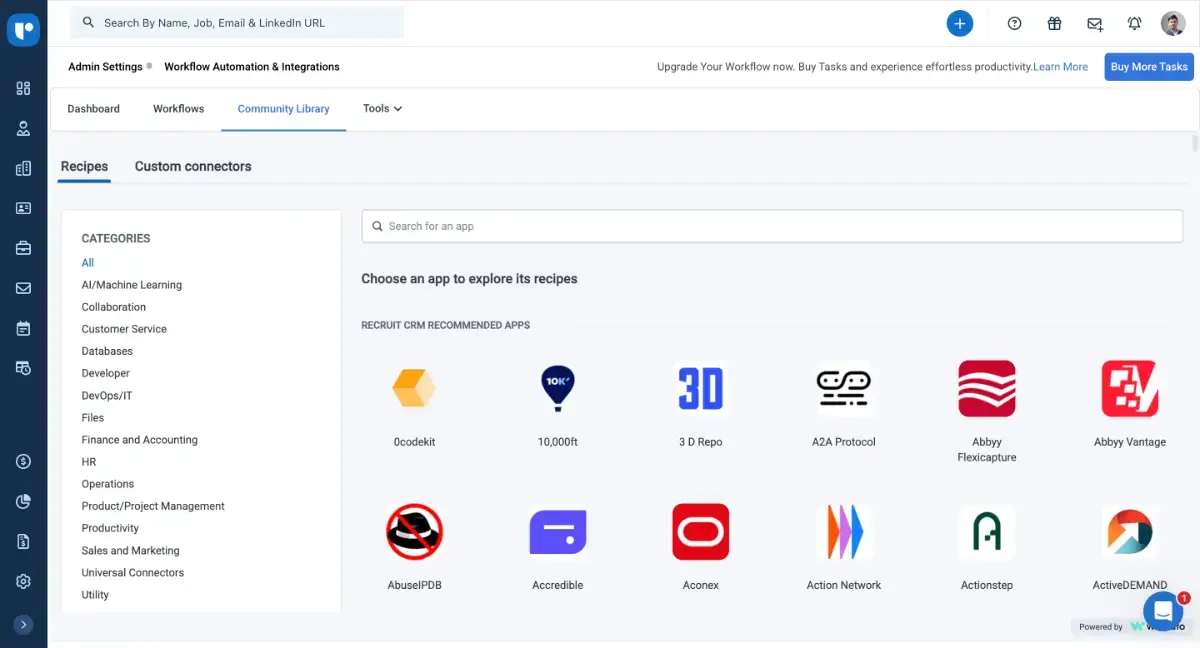Open the companies building icon in sidebar
Screen dimensions: 1200x648
pos(23,168)
